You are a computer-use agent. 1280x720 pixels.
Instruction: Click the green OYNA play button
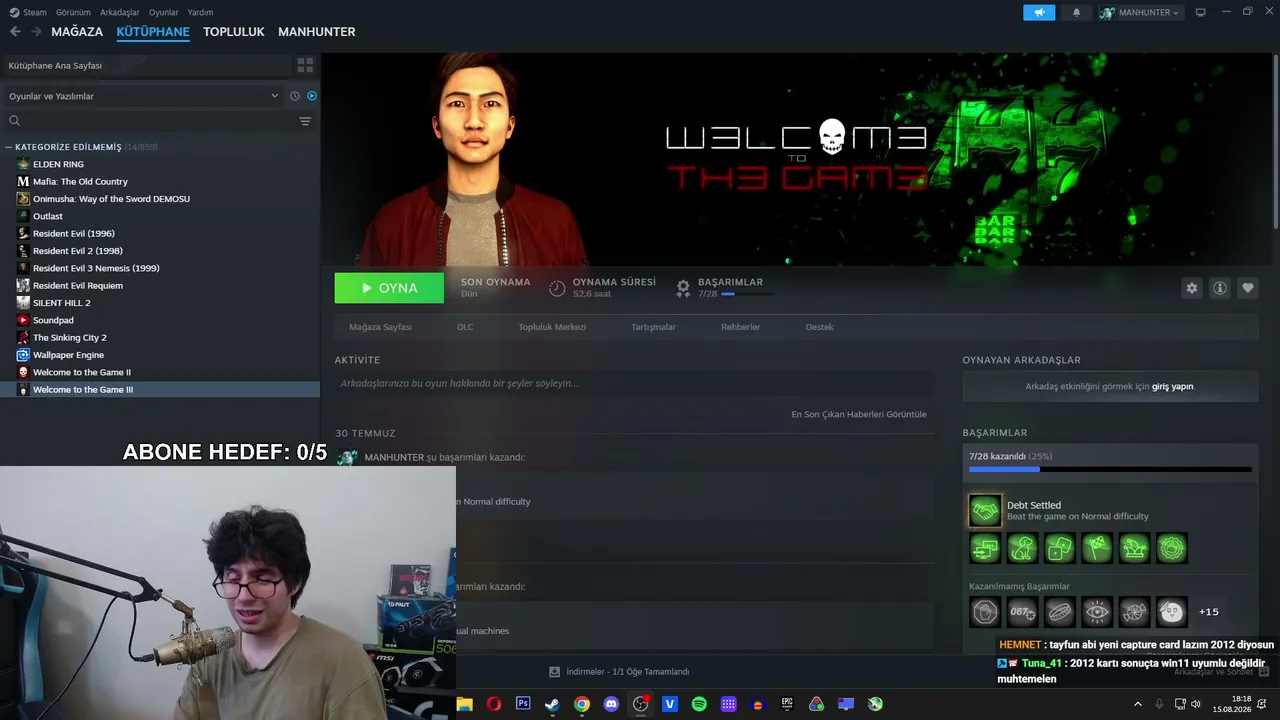pos(389,288)
